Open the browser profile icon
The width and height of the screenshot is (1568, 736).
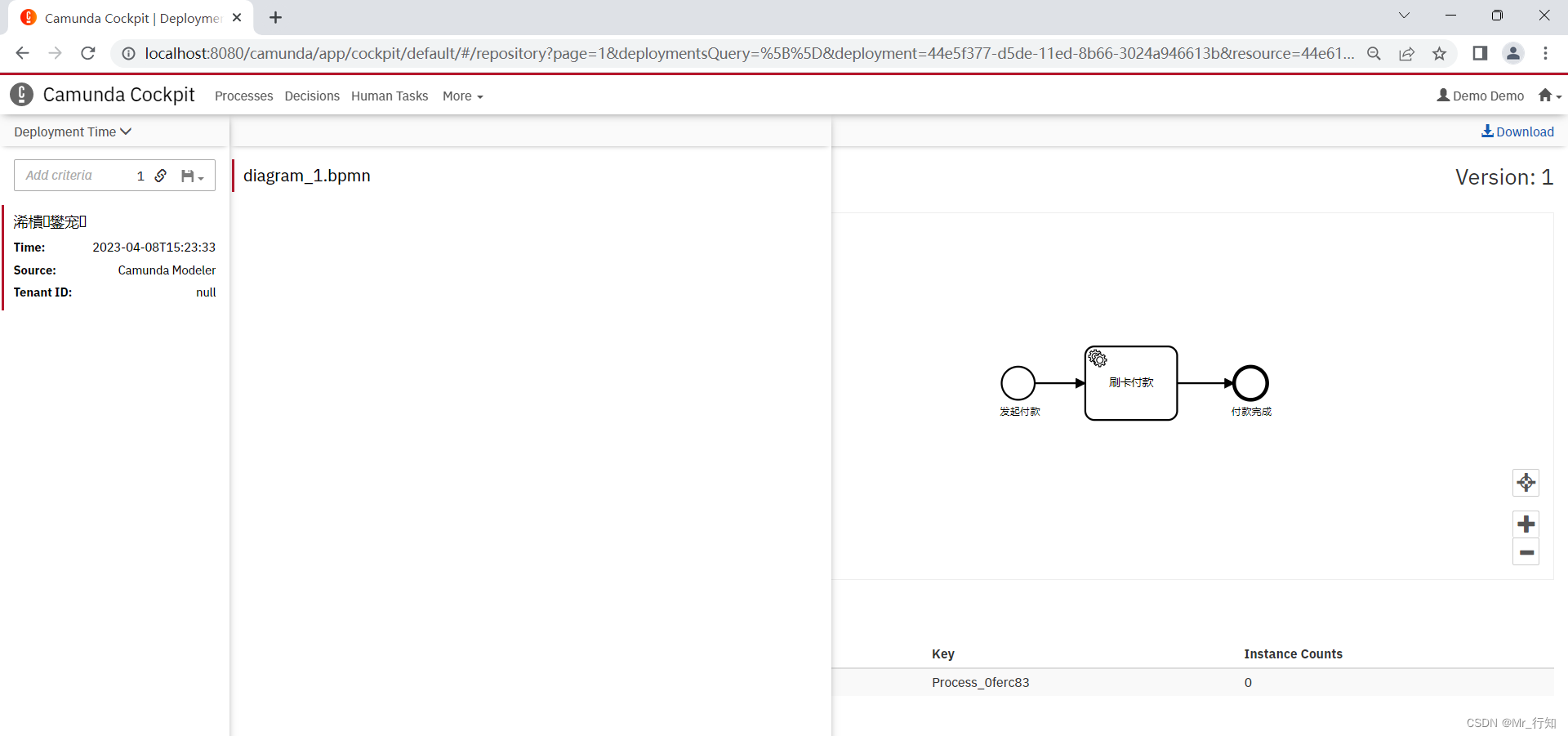[1512, 53]
